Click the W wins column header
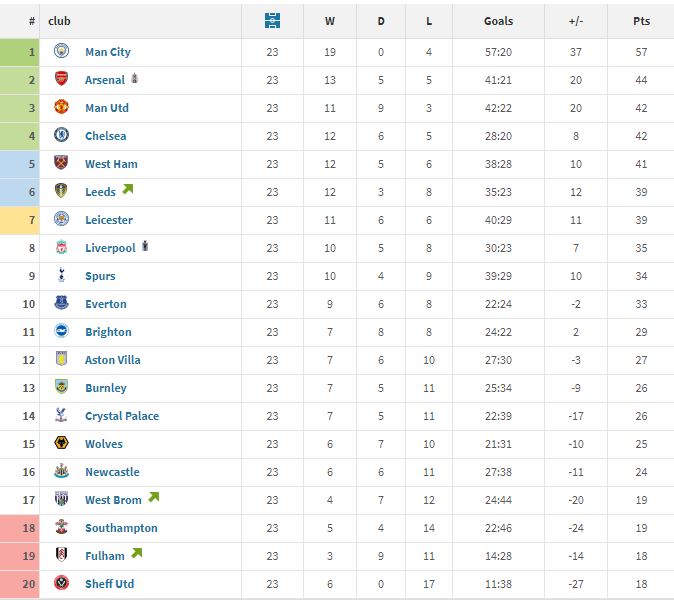 point(330,21)
